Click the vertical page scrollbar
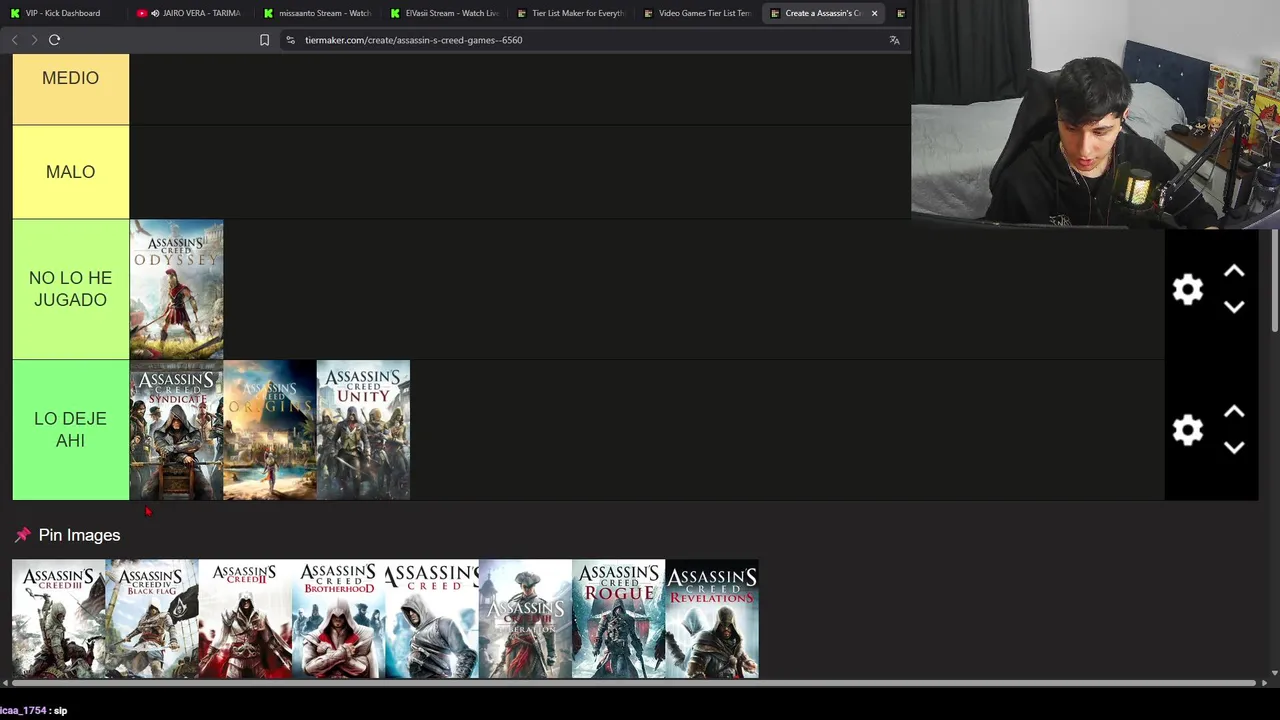Image resolution: width=1280 pixels, height=720 pixels. point(1273,282)
